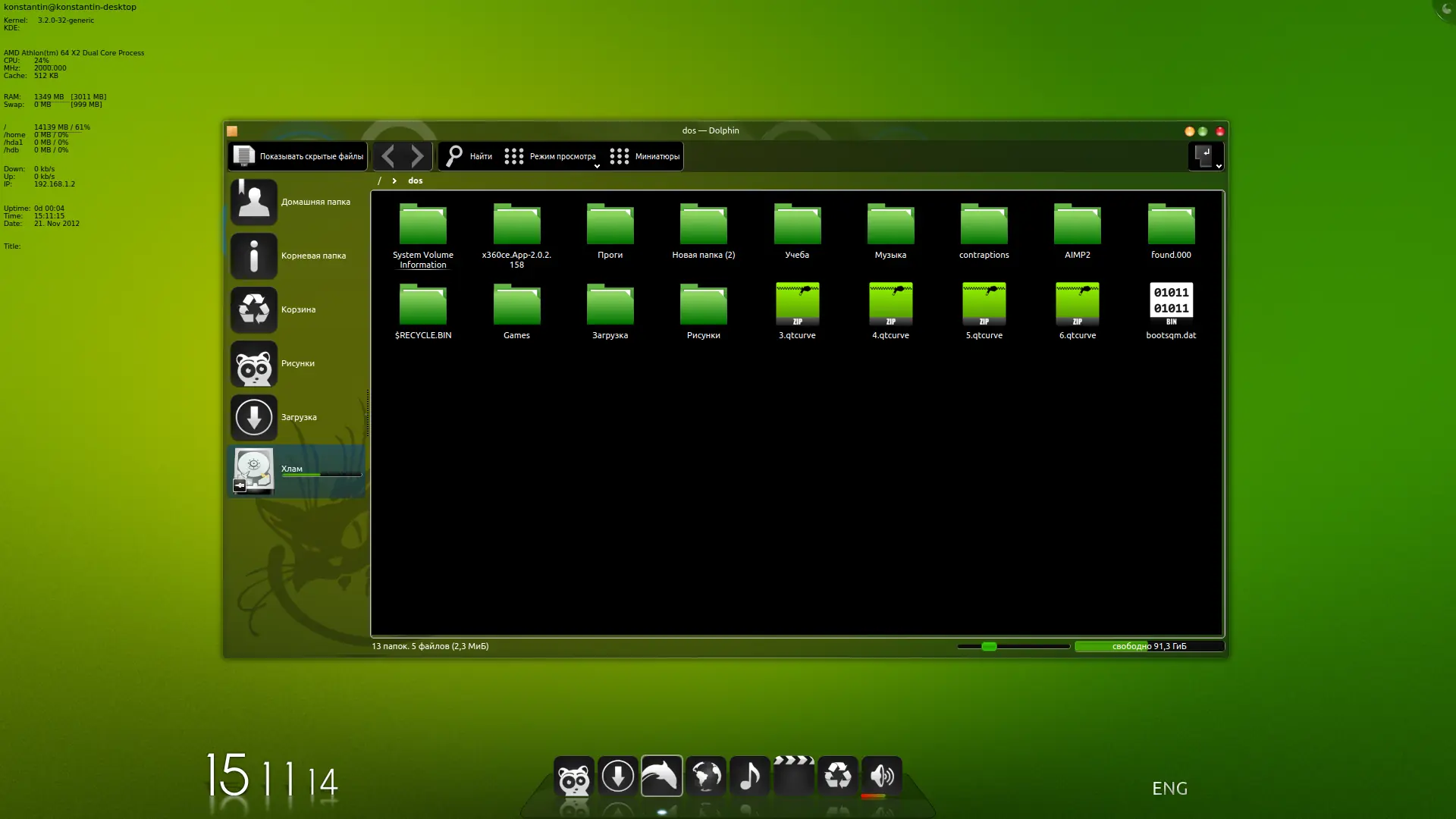Select the Музыка folder
Image resolution: width=1456 pixels, height=819 pixels.
click(x=890, y=231)
